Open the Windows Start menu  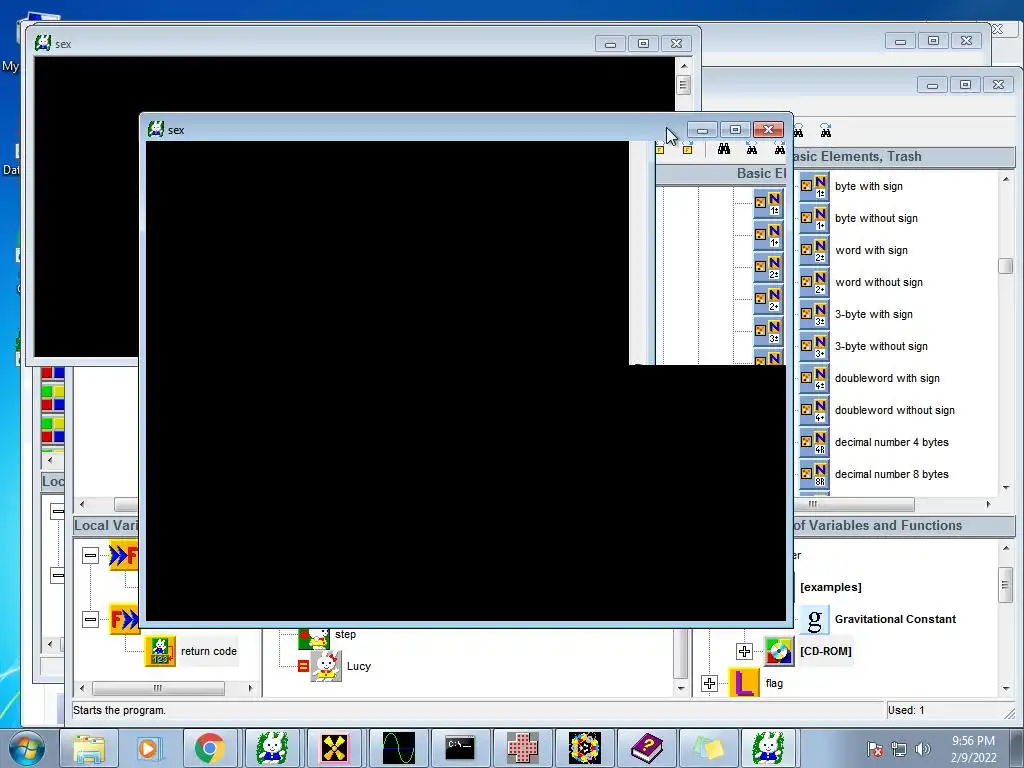[26, 748]
